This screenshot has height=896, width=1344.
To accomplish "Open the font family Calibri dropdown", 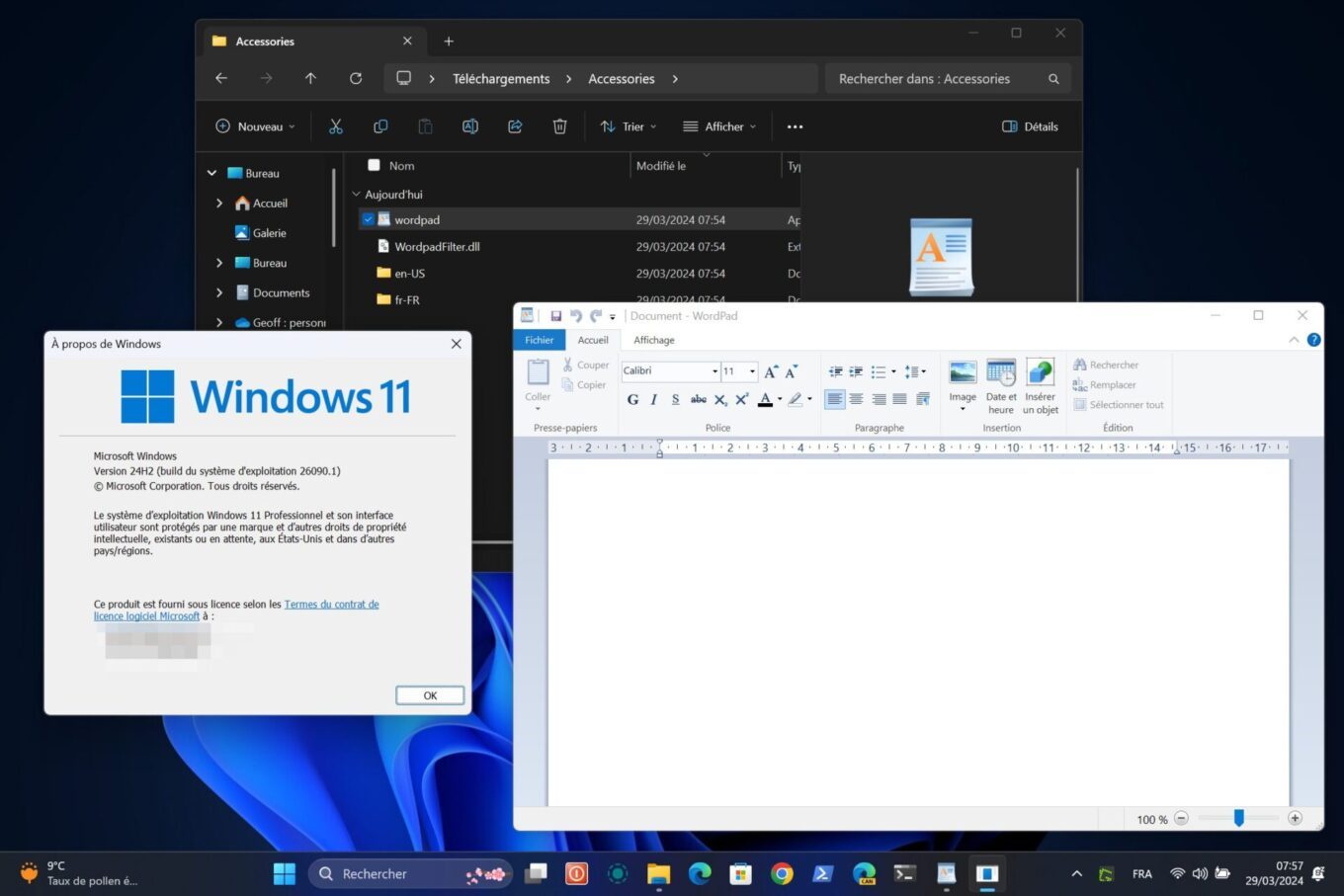I will point(714,371).
